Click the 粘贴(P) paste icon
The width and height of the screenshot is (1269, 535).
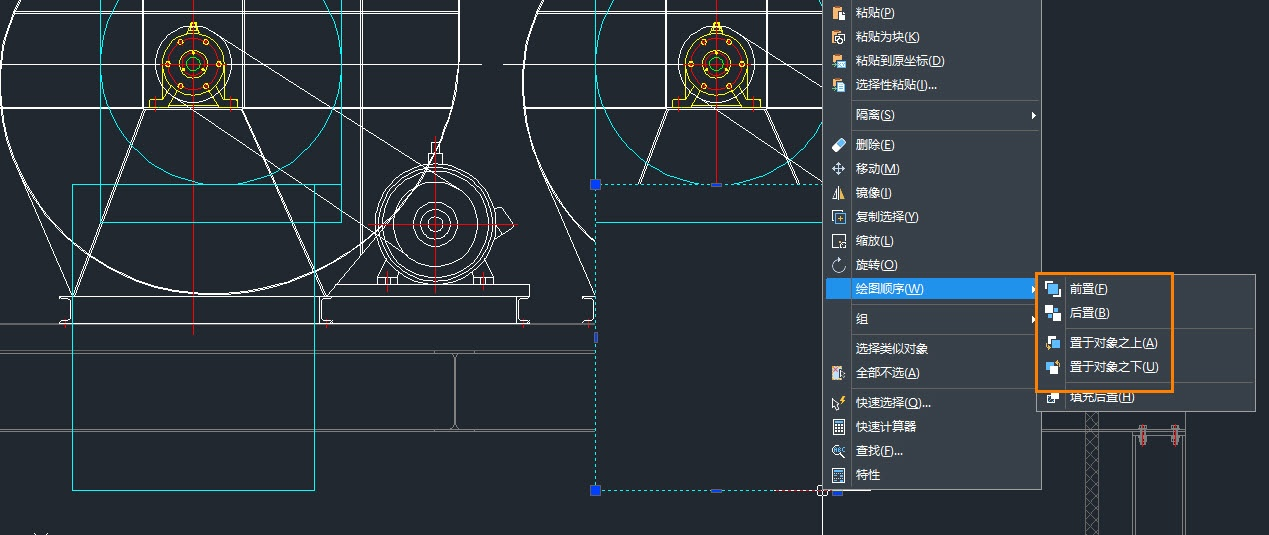(839, 13)
